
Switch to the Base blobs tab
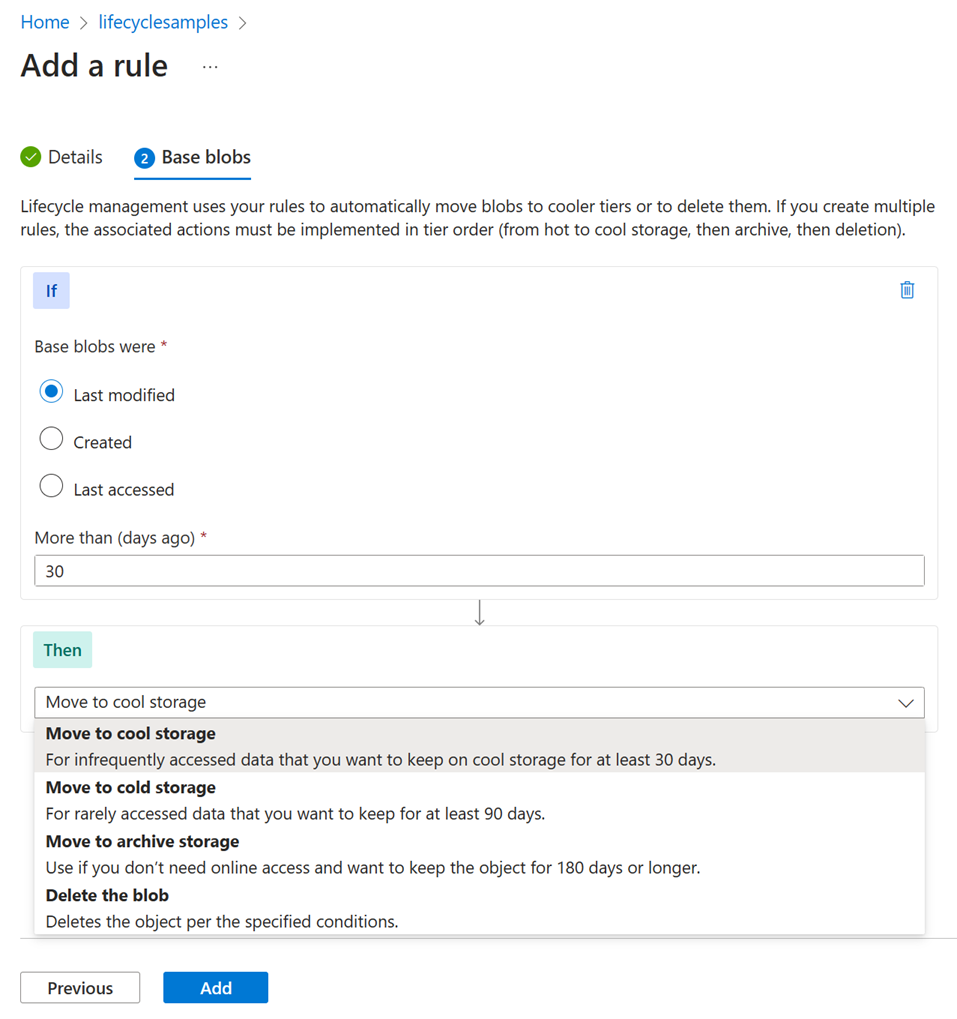(x=203, y=157)
